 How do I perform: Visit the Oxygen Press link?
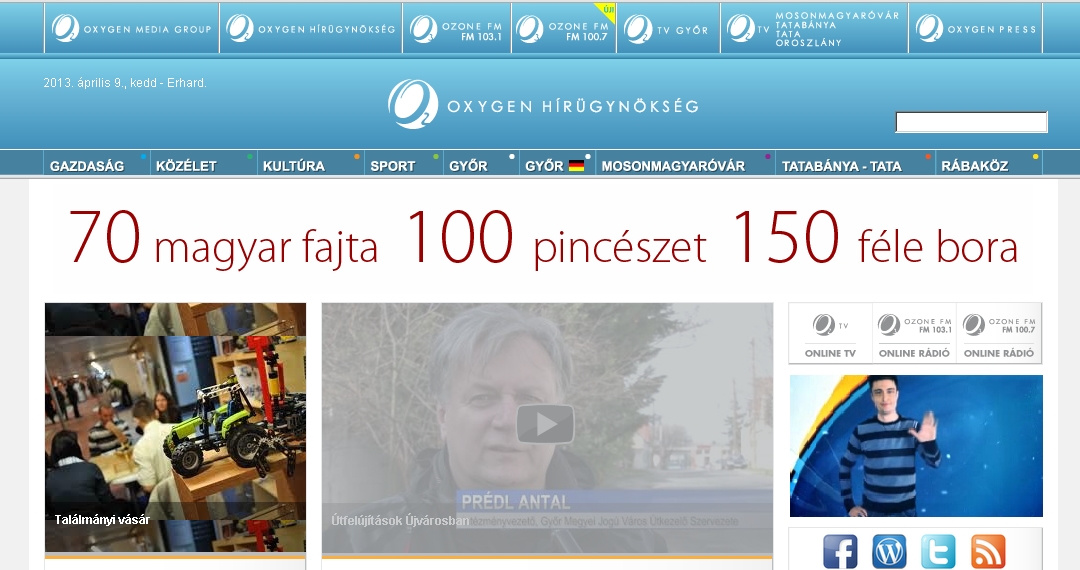[x=973, y=29]
